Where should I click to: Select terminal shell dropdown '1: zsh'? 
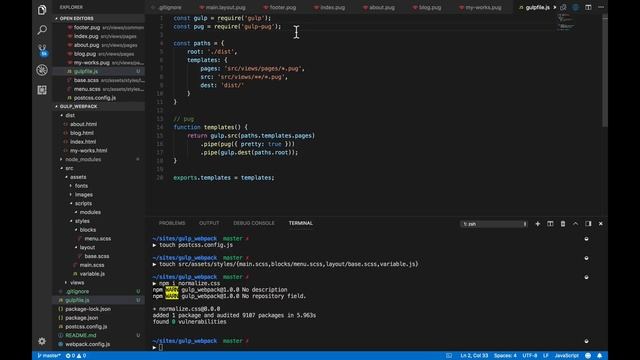494,224
